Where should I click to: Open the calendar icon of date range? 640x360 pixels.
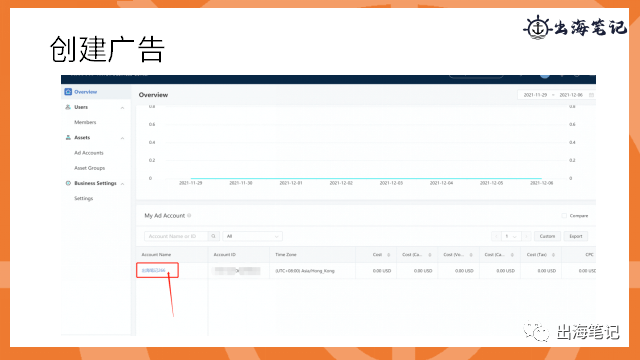click(591, 95)
